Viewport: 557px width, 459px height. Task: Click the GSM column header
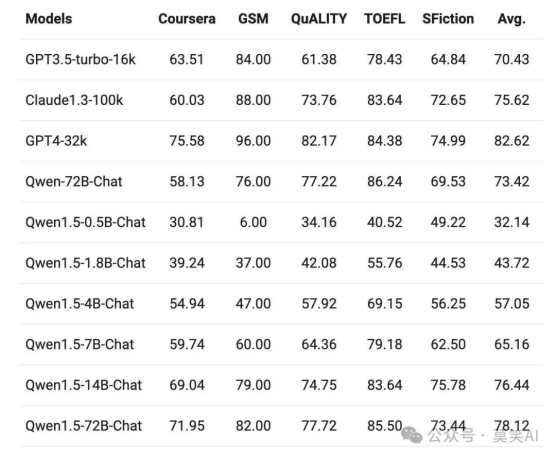tap(253, 19)
